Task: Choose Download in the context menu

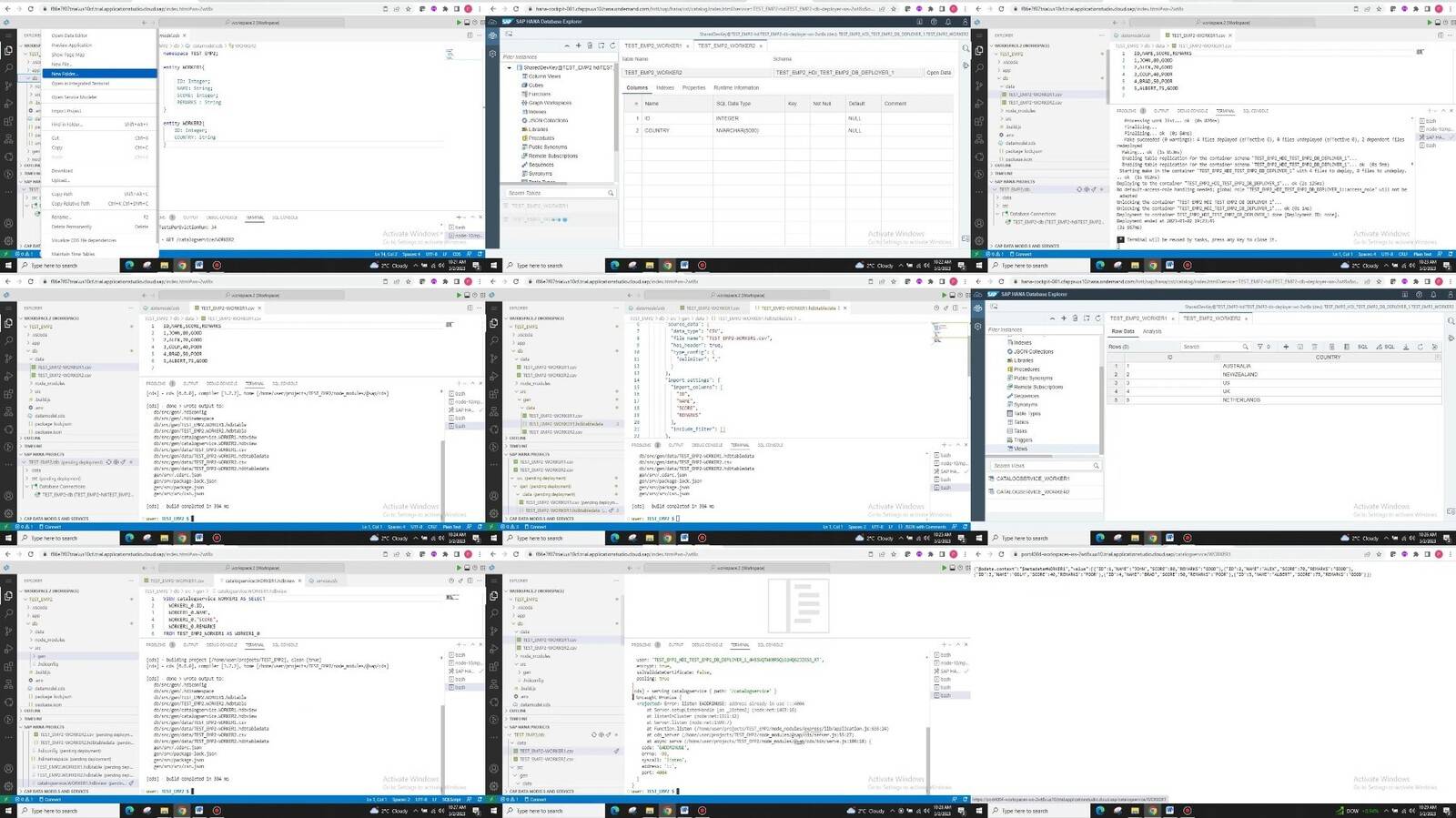Action: 98,170
